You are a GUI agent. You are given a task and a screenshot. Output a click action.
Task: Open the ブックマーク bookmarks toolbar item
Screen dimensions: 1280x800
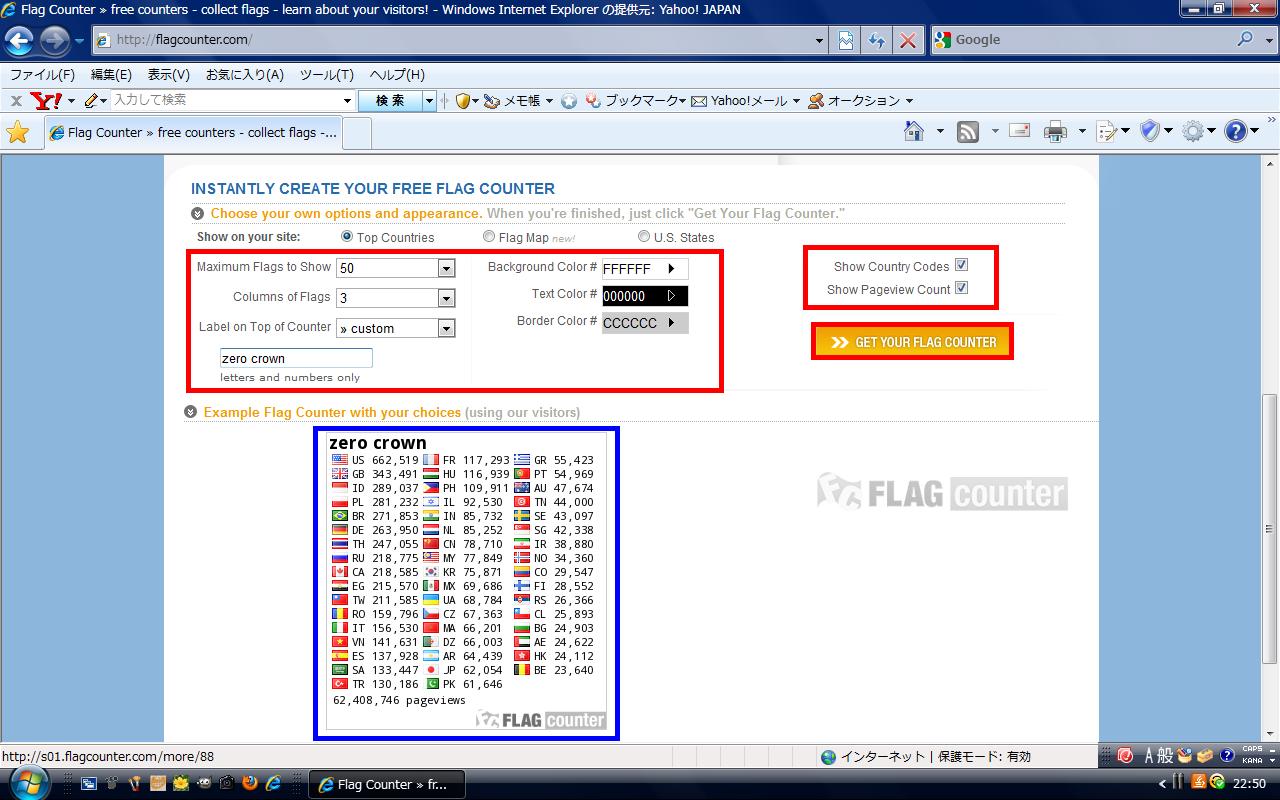635,100
